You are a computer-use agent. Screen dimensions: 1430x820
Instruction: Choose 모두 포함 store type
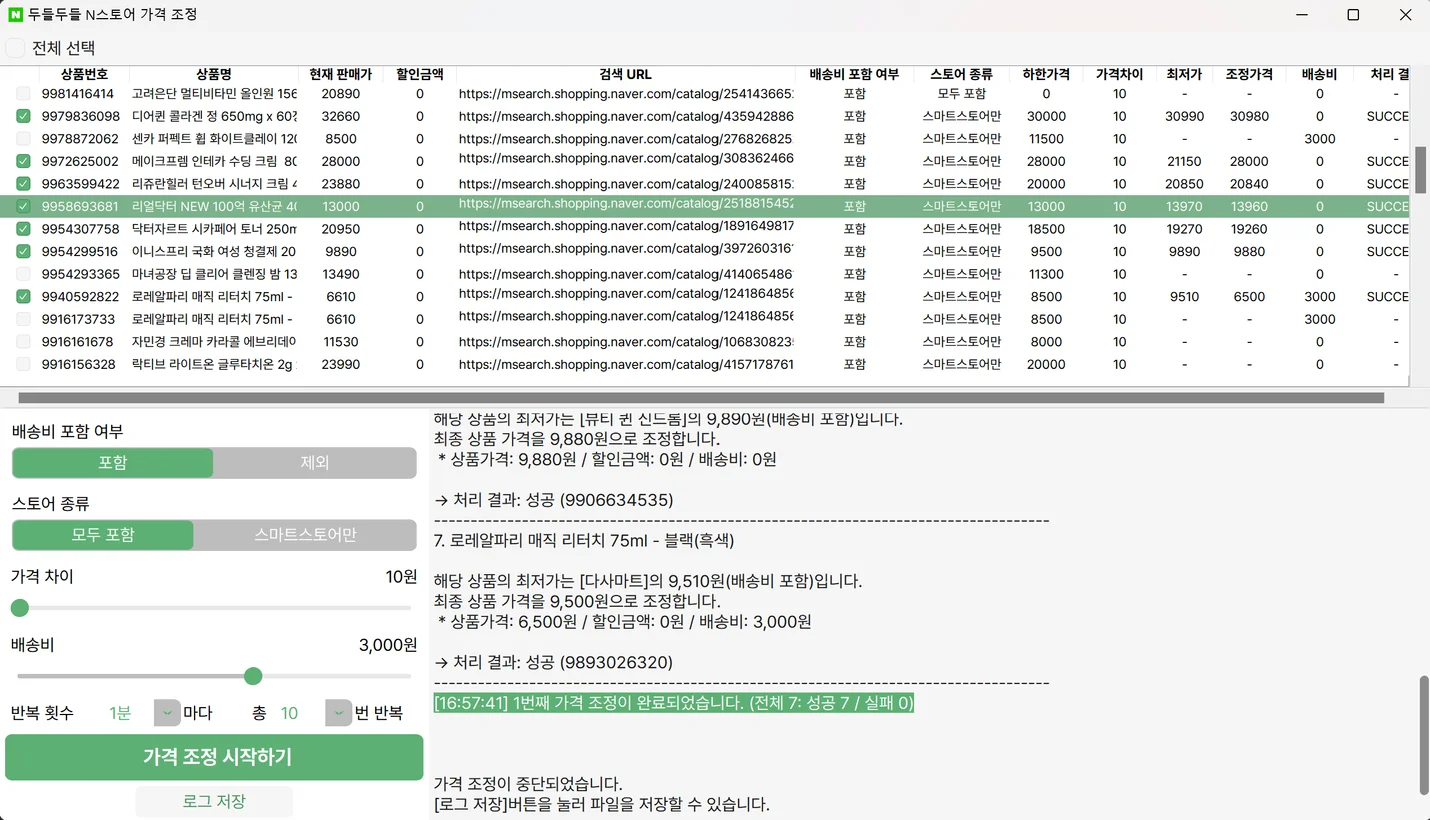pos(103,535)
